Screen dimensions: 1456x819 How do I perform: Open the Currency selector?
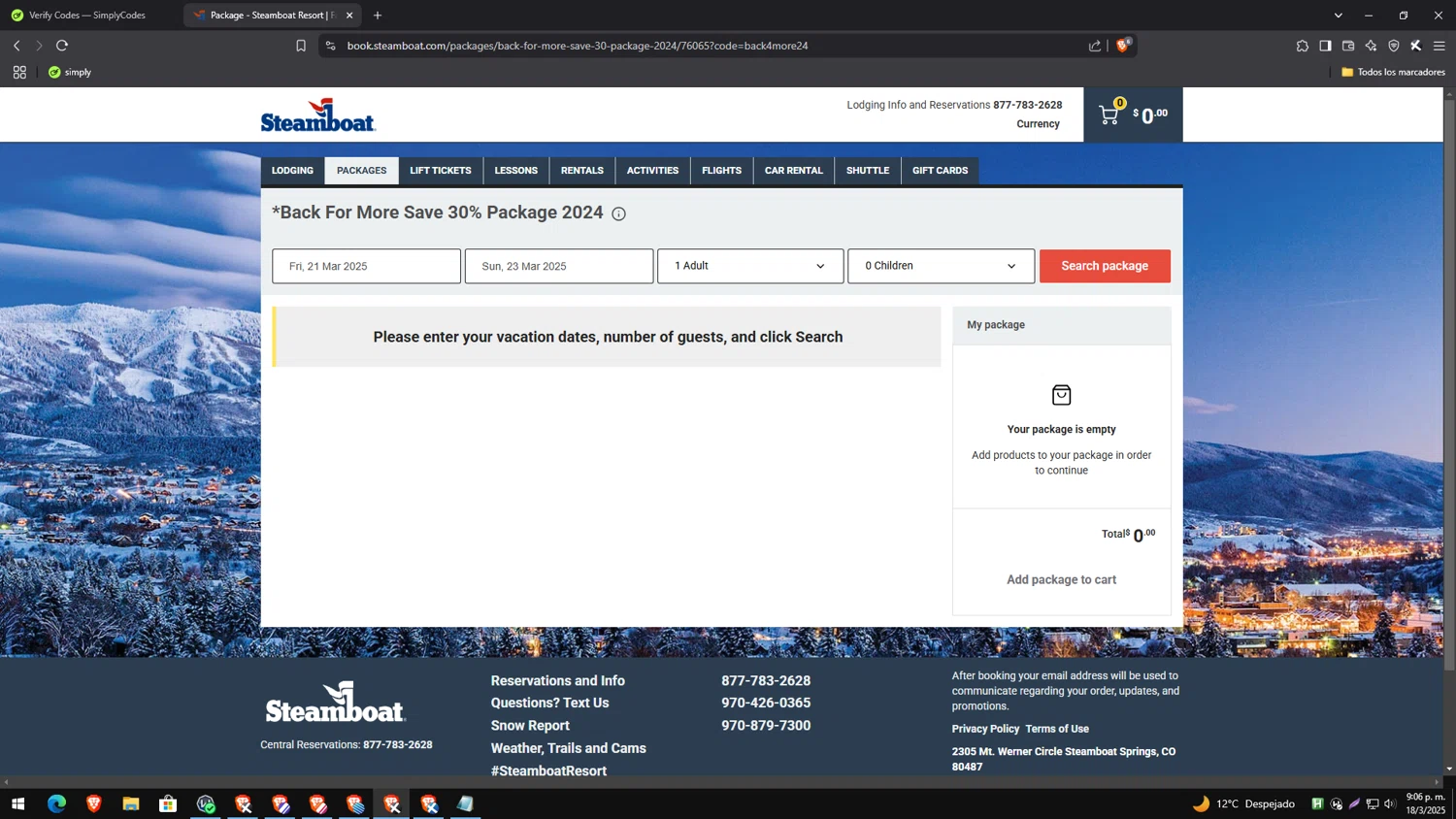(x=1038, y=124)
